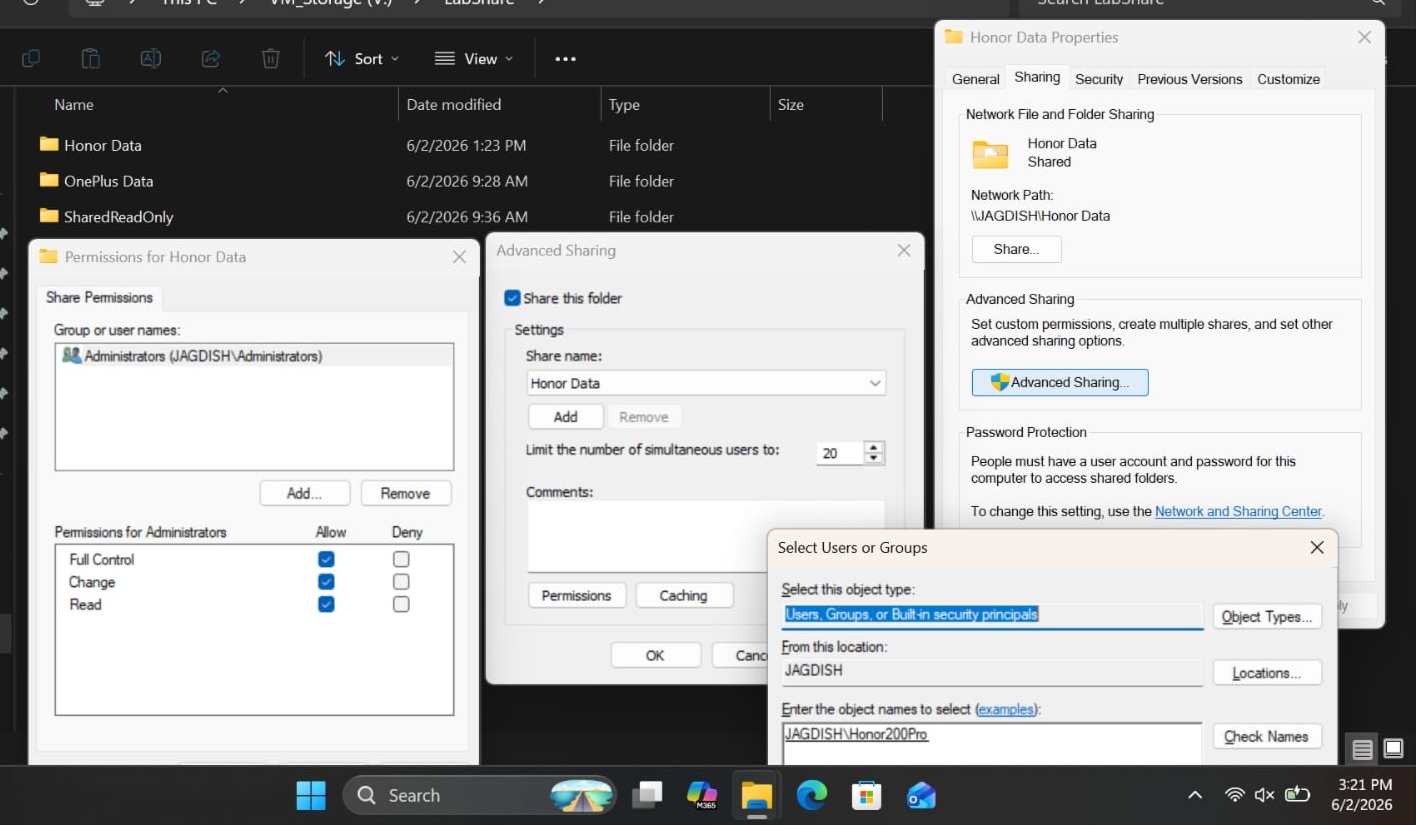Open Microsoft 365 Copilot from taskbar

click(702, 795)
